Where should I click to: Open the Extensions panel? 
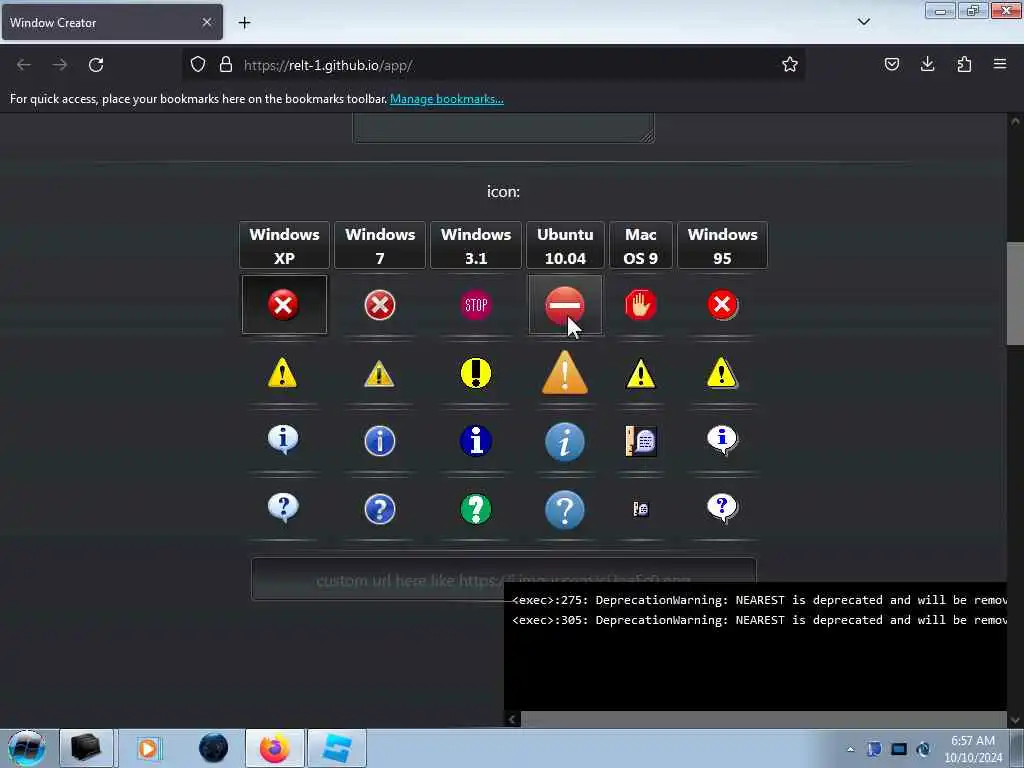click(x=964, y=64)
